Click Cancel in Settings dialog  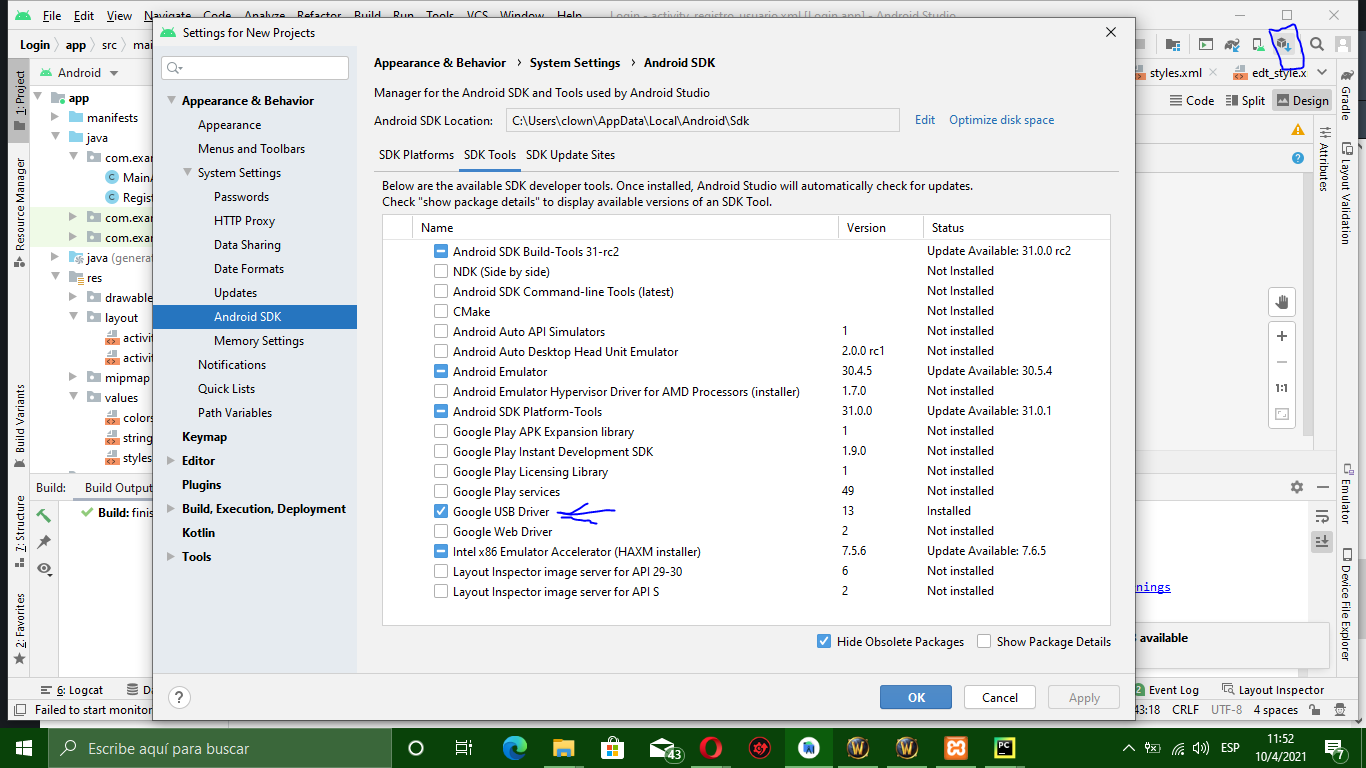[x=1000, y=698]
